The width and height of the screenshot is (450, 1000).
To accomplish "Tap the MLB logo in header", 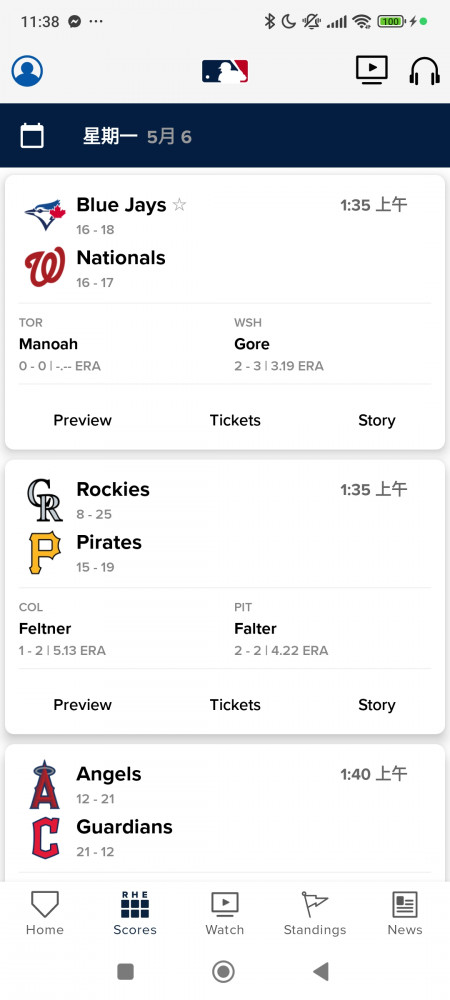I will pos(225,71).
